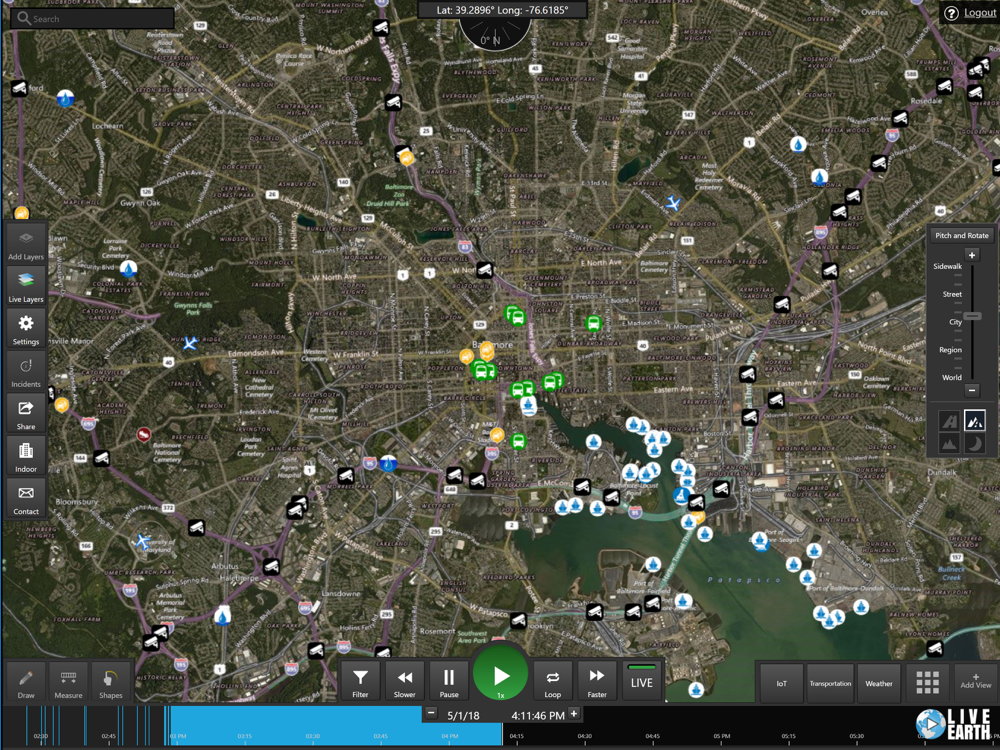Open the IoT view tab
Viewport: 1000px width, 750px height.
point(781,683)
